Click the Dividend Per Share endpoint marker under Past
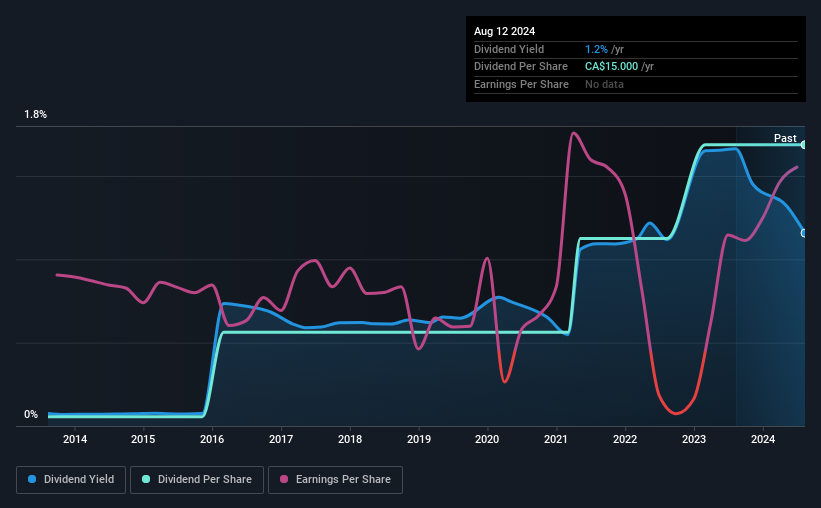 [x=803, y=145]
